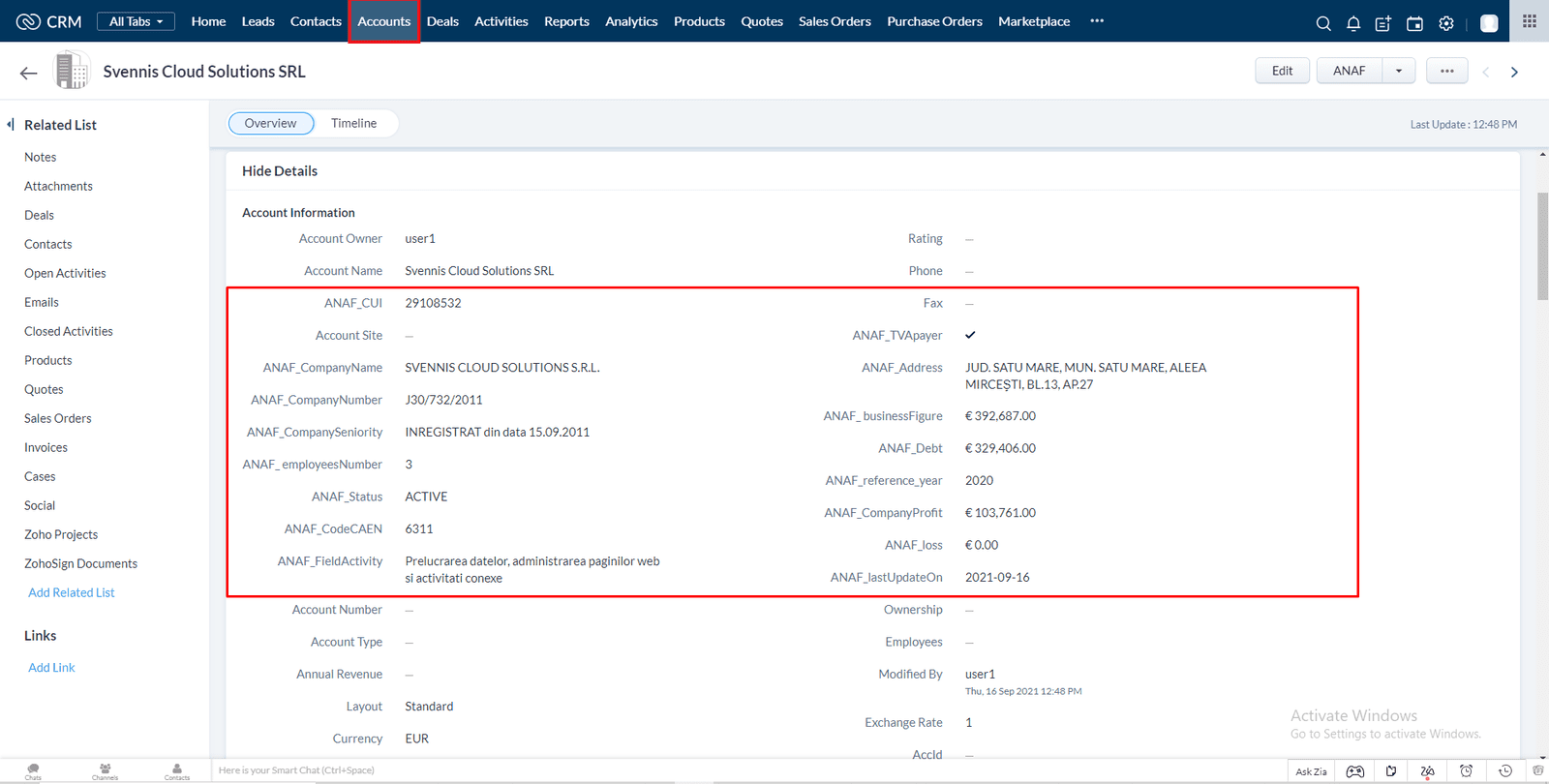
Task: Open the Home tab
Action: [x=208, y=21]
